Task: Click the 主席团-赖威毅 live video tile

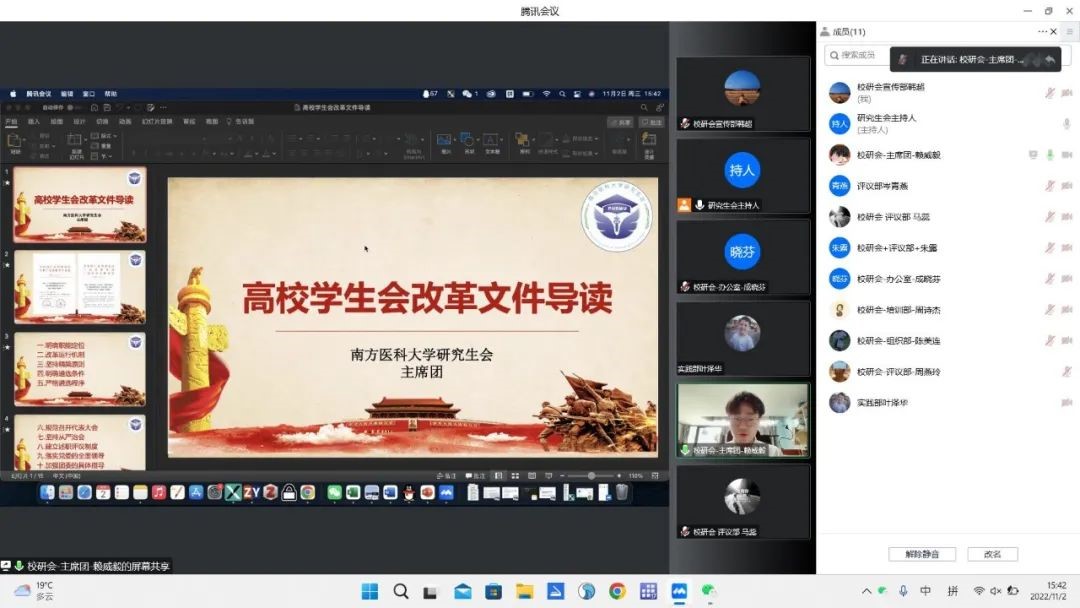Action: coord(742,420)
